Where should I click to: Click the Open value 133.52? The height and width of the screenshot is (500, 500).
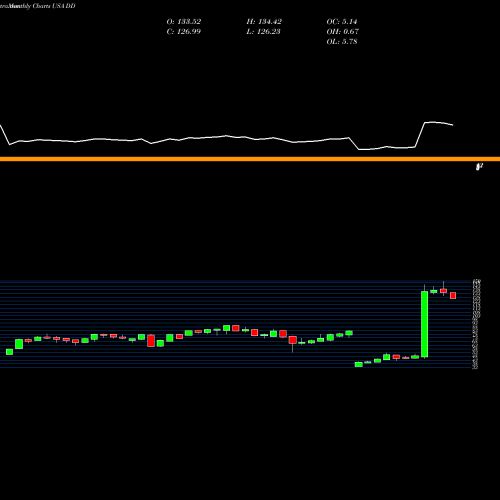(x=184, y=22)
